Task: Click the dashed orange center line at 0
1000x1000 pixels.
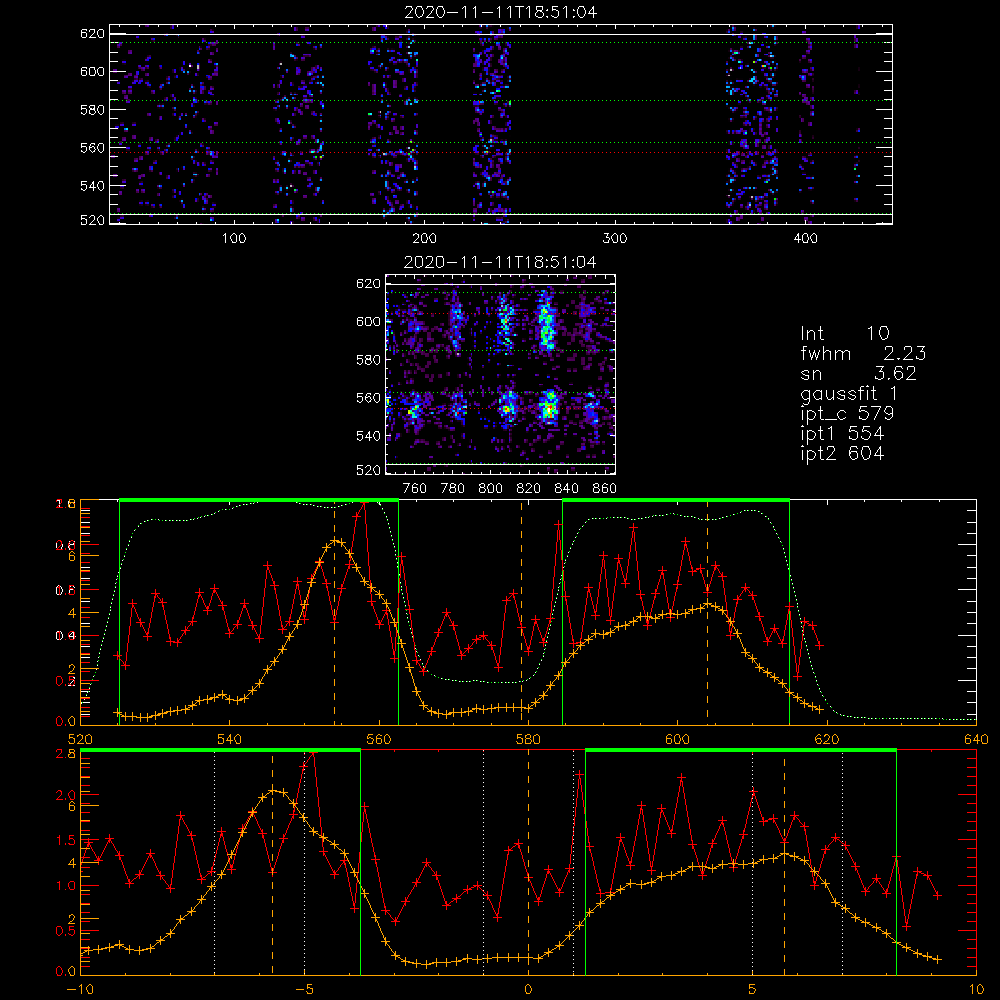Action: pyautogui.click(x=528, y=862)
